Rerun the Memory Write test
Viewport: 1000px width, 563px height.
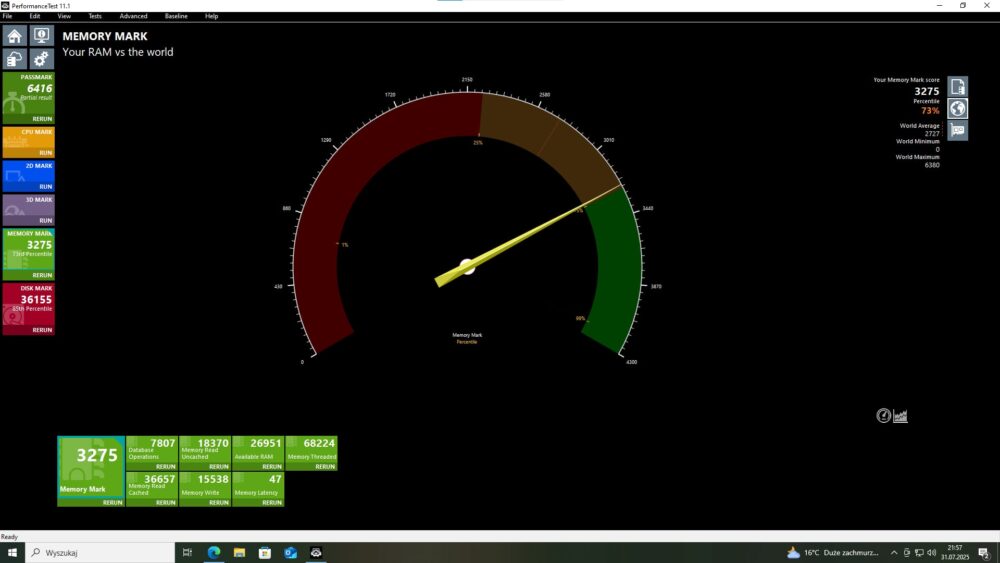[219, 502]
